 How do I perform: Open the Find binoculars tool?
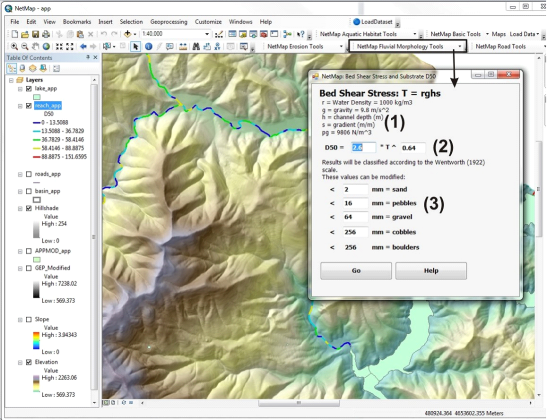196,46
